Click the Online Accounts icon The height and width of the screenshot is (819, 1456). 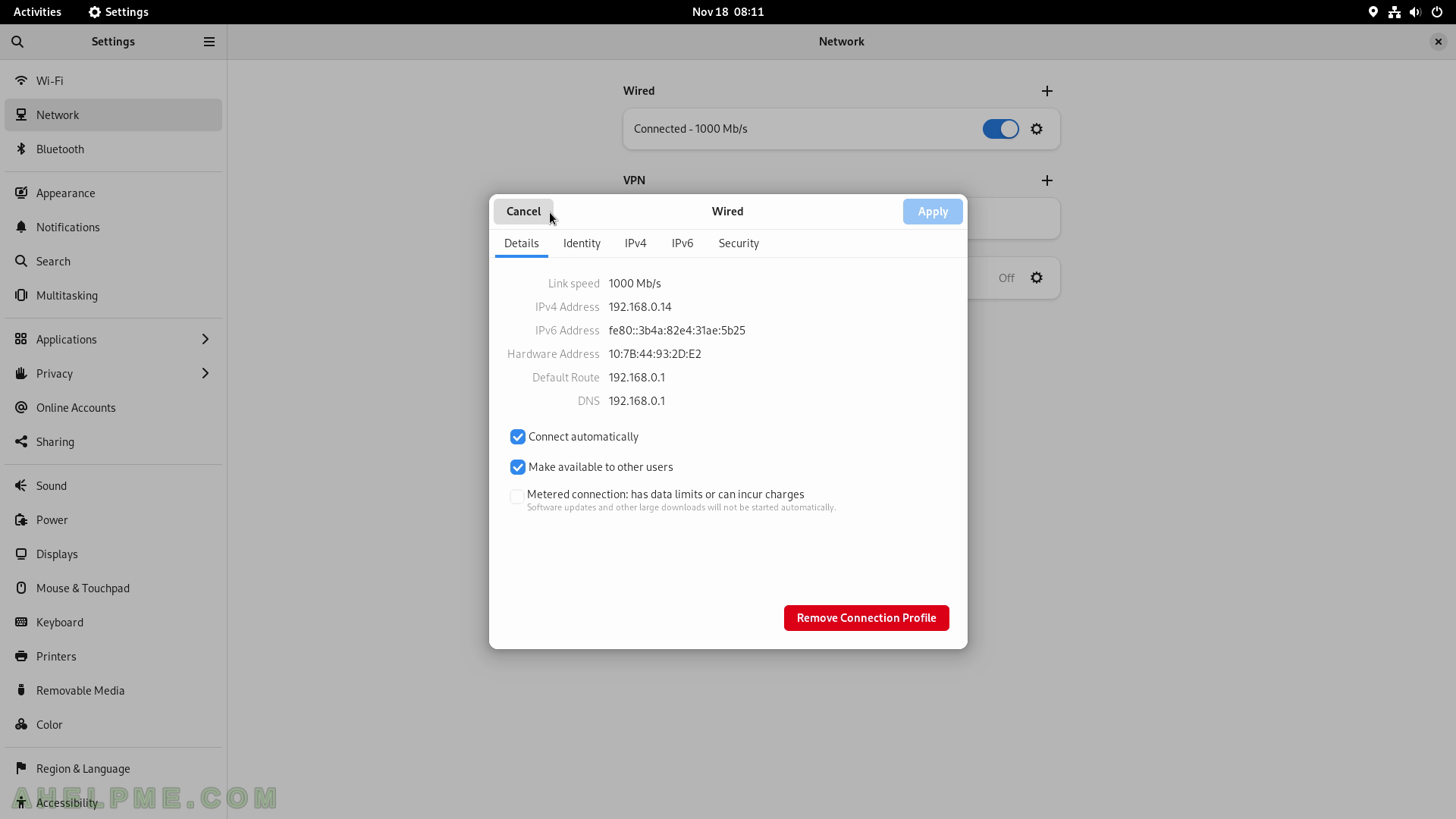point(21,407)
